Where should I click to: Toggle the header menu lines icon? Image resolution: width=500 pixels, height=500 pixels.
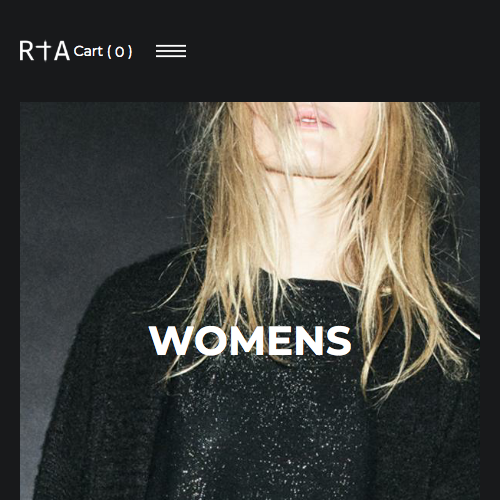171,51
